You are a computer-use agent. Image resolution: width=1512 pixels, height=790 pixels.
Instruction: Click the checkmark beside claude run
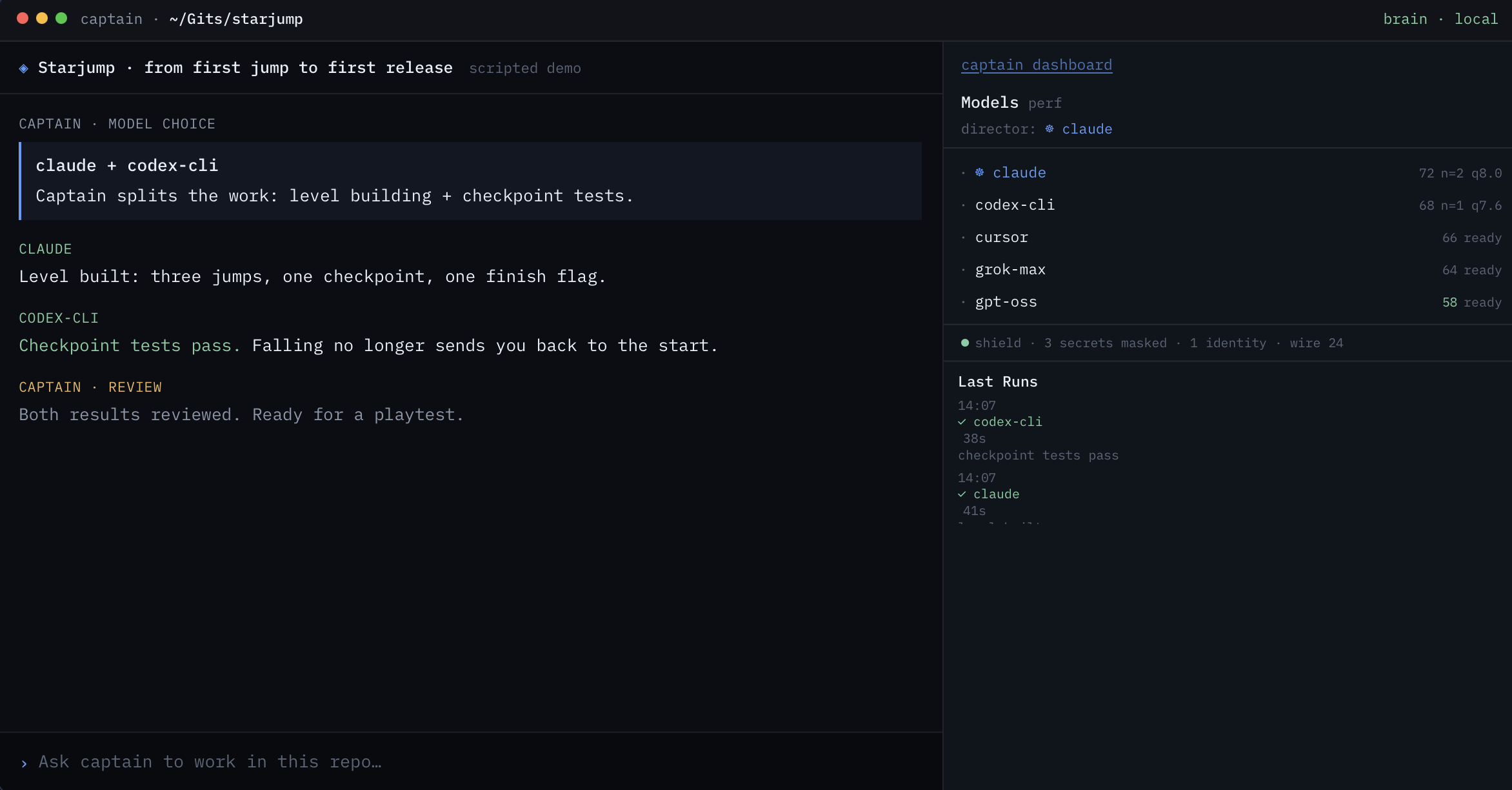(x=962, y=494)
